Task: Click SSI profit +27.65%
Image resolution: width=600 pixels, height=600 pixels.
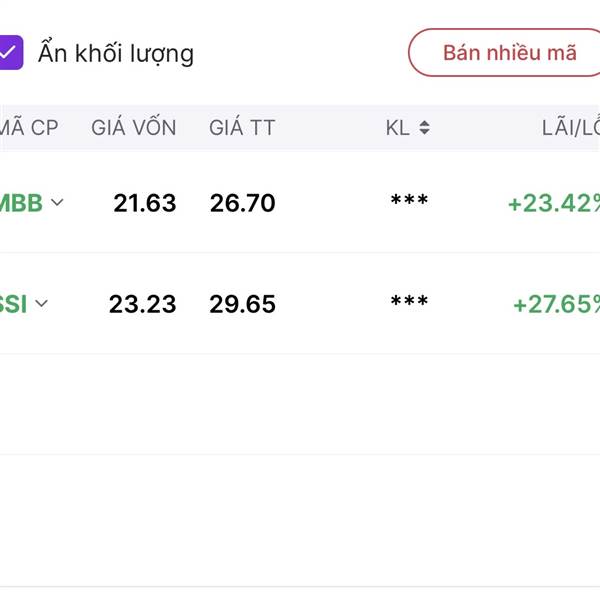Action: point(556,304)
